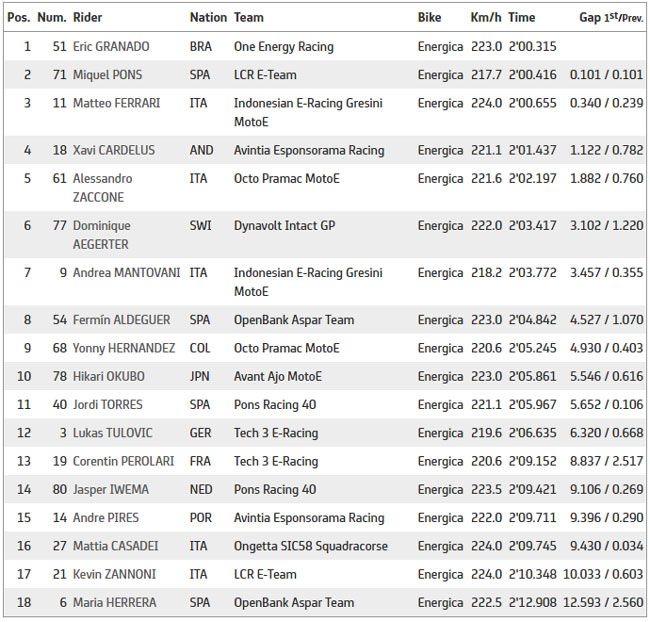This screenshot has width=650, height=622.
Task: Open rider Eric GRANADO
Action: coord(111,46)
